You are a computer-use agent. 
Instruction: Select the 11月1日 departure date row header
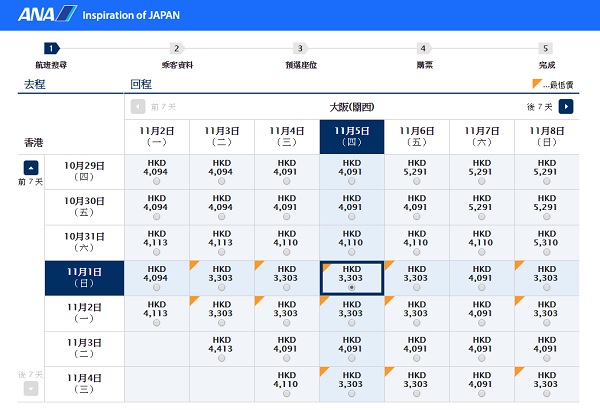pos(84,278)
